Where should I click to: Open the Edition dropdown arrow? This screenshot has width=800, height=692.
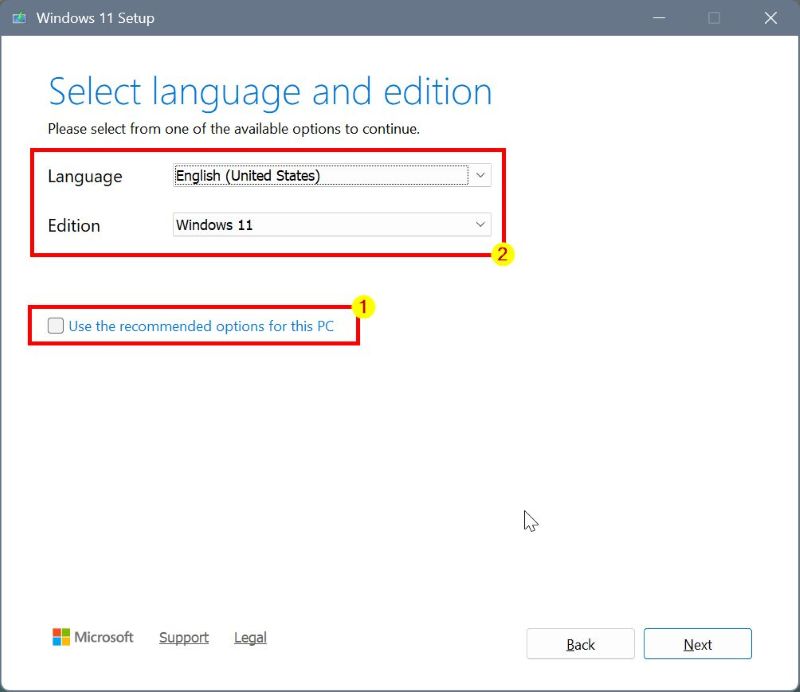click(x=480, y=225)
